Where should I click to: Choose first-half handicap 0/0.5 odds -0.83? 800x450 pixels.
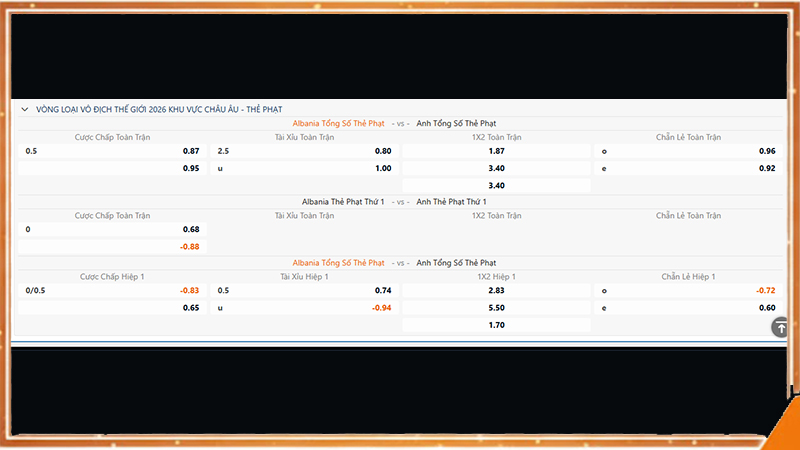(190, 290)
